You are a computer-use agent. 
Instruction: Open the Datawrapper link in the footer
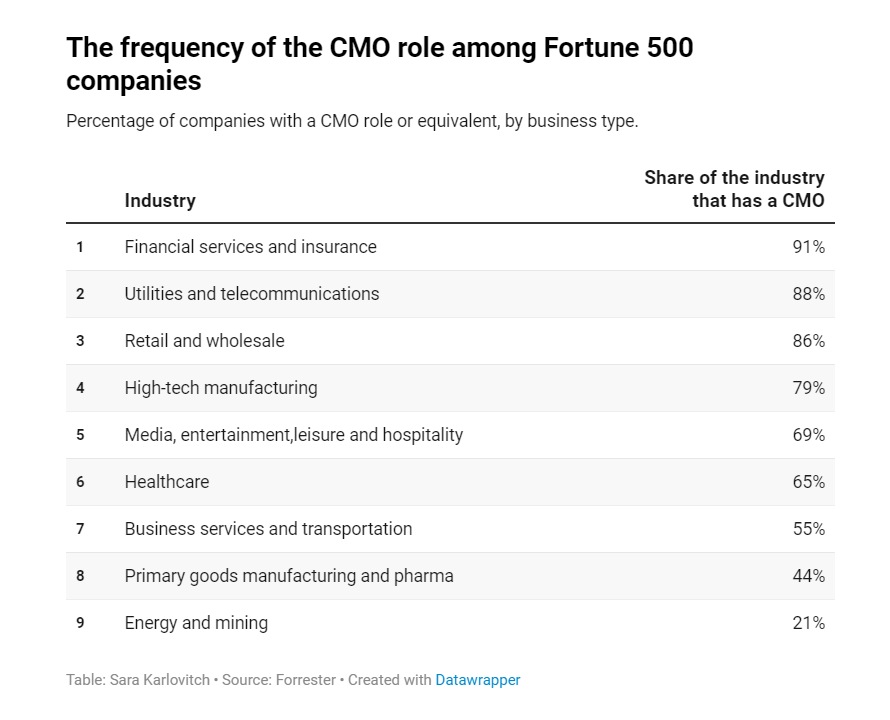(x=477, y=680)
